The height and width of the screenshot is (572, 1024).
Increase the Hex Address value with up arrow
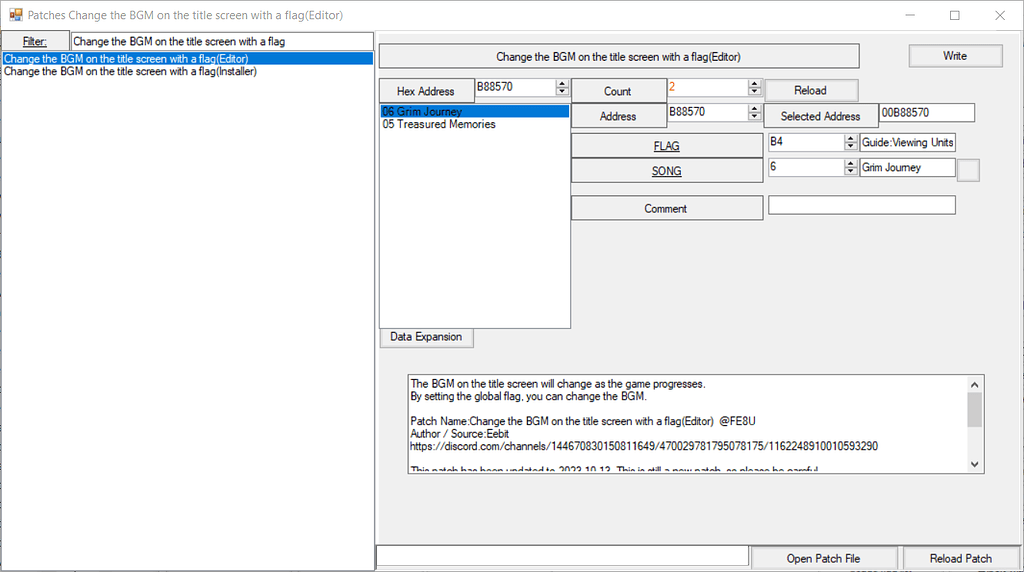(x=562, y=84)
